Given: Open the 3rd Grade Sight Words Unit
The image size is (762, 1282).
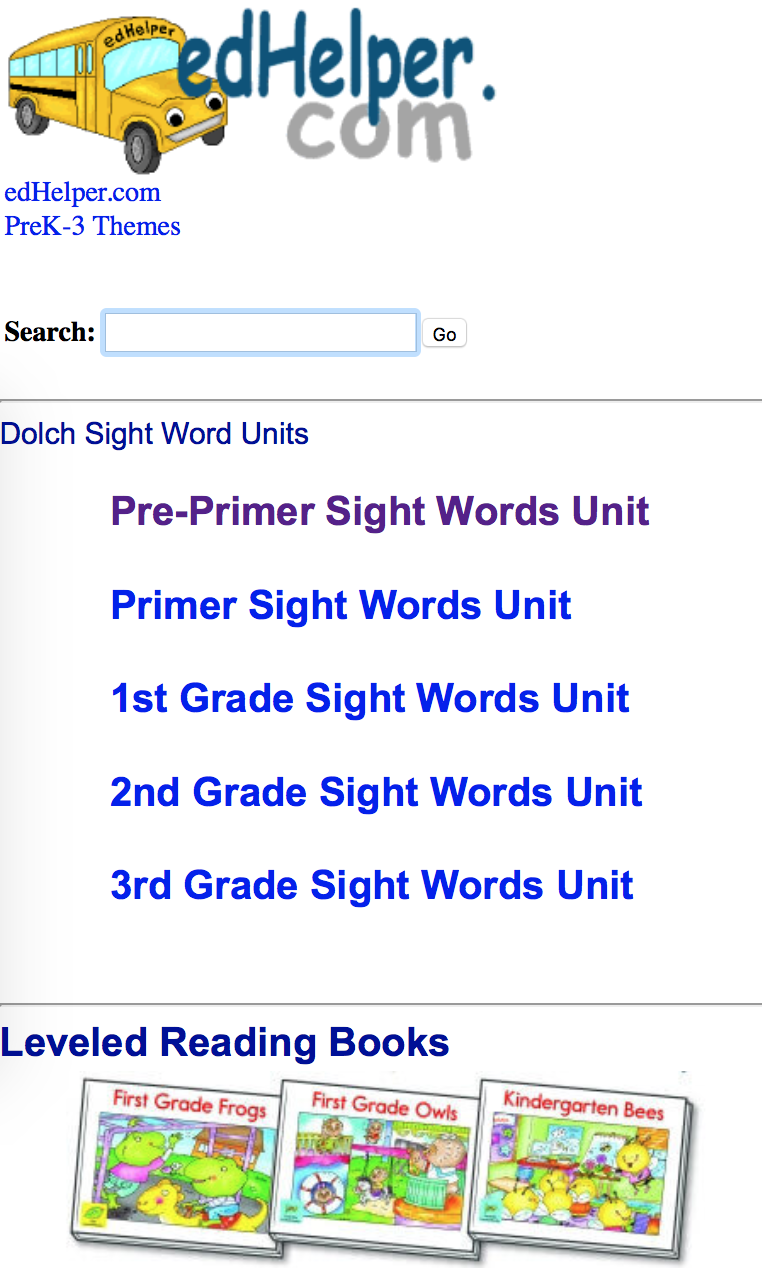Looking at the screenshot, I should 373,885.
